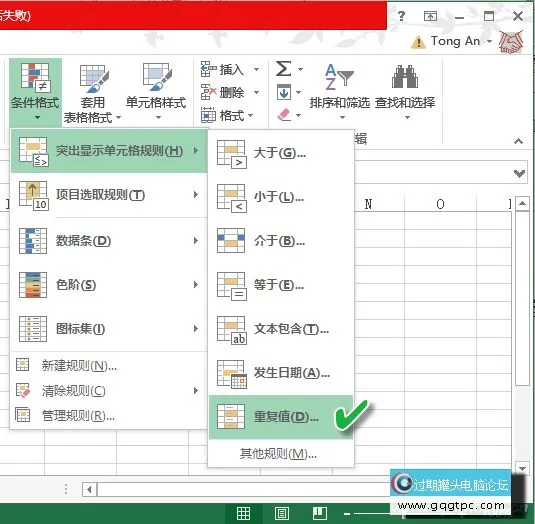Image resolution: width=535 pixels, height=524 pixels.
Task: Collapse the ribbon with the chevron
Action: (519, 141)
